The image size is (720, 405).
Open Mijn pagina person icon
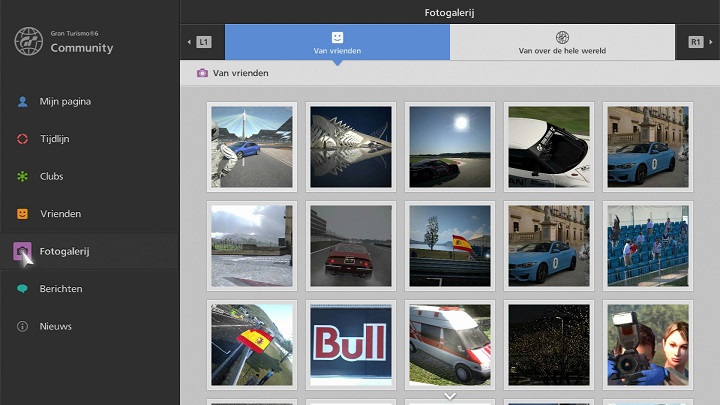coord(22,101)
